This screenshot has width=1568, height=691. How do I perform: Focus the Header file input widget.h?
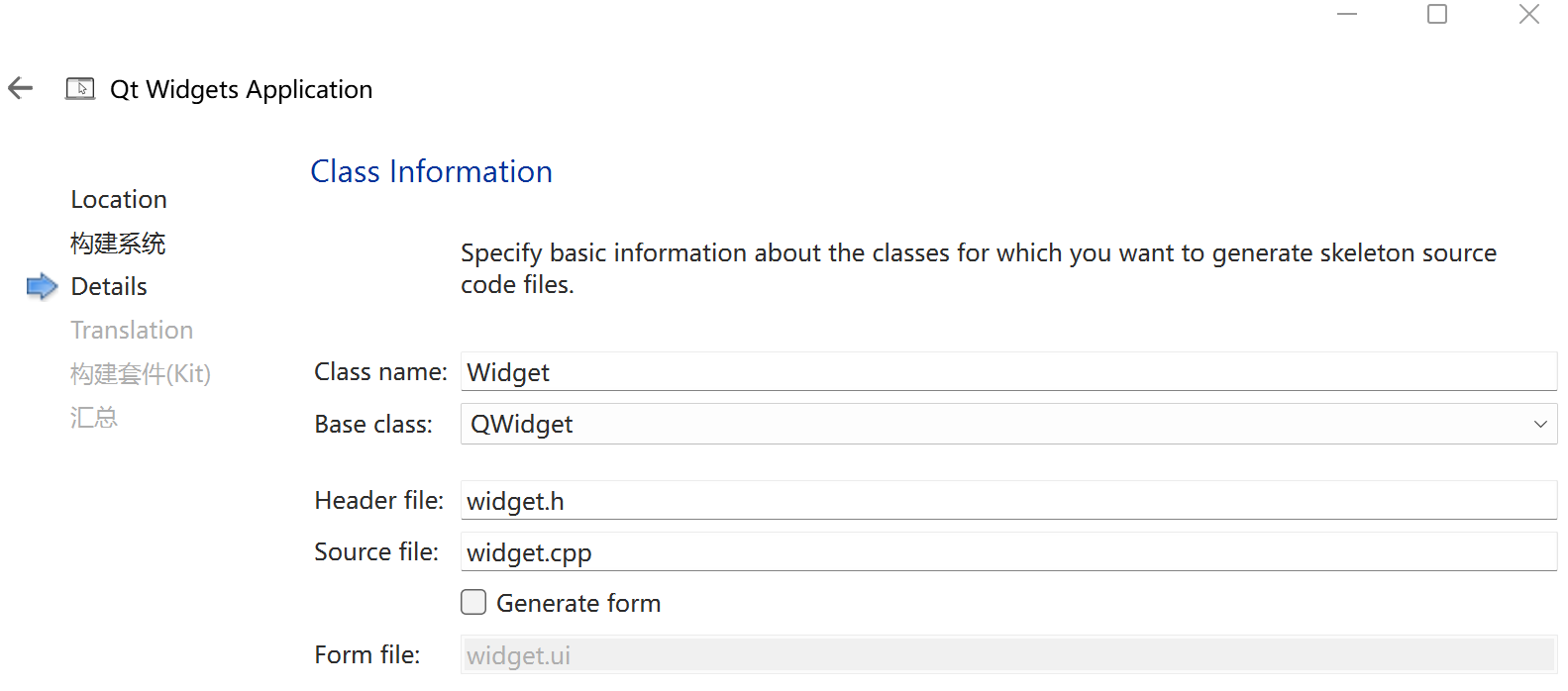(x=1007, y=501)
